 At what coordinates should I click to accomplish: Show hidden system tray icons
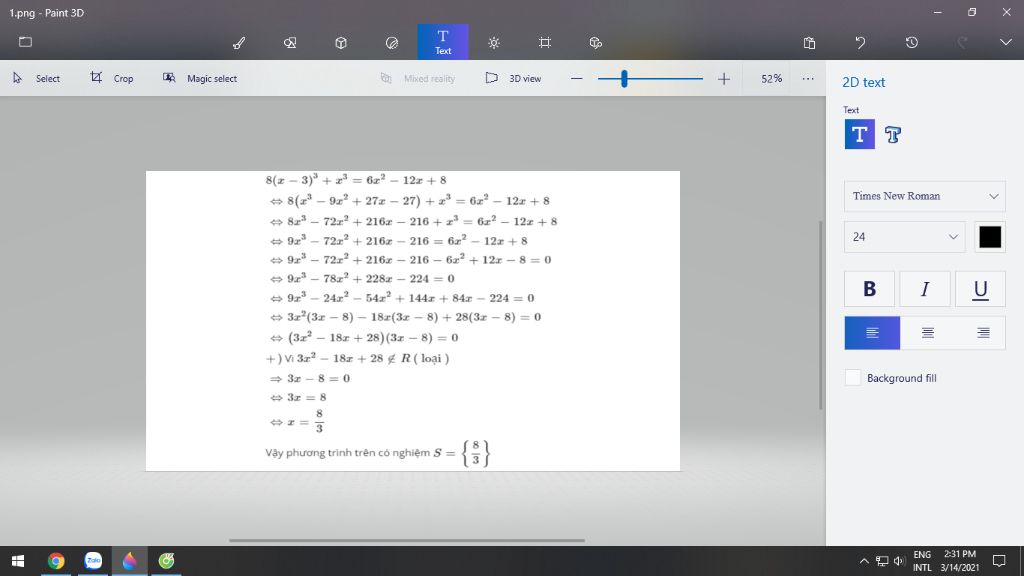tap(864, 561)
